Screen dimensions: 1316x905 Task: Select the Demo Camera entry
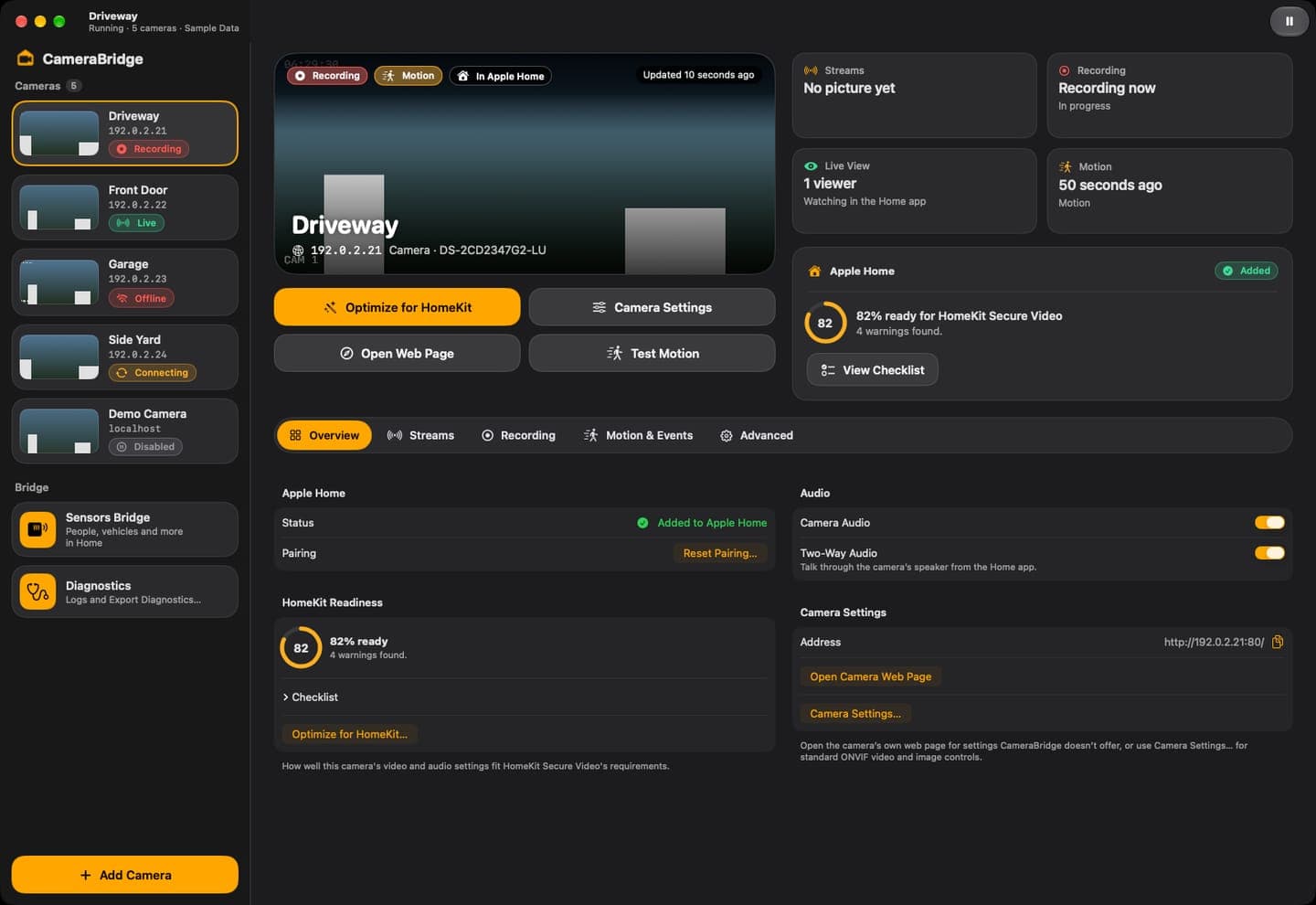(x=125, y=431)
